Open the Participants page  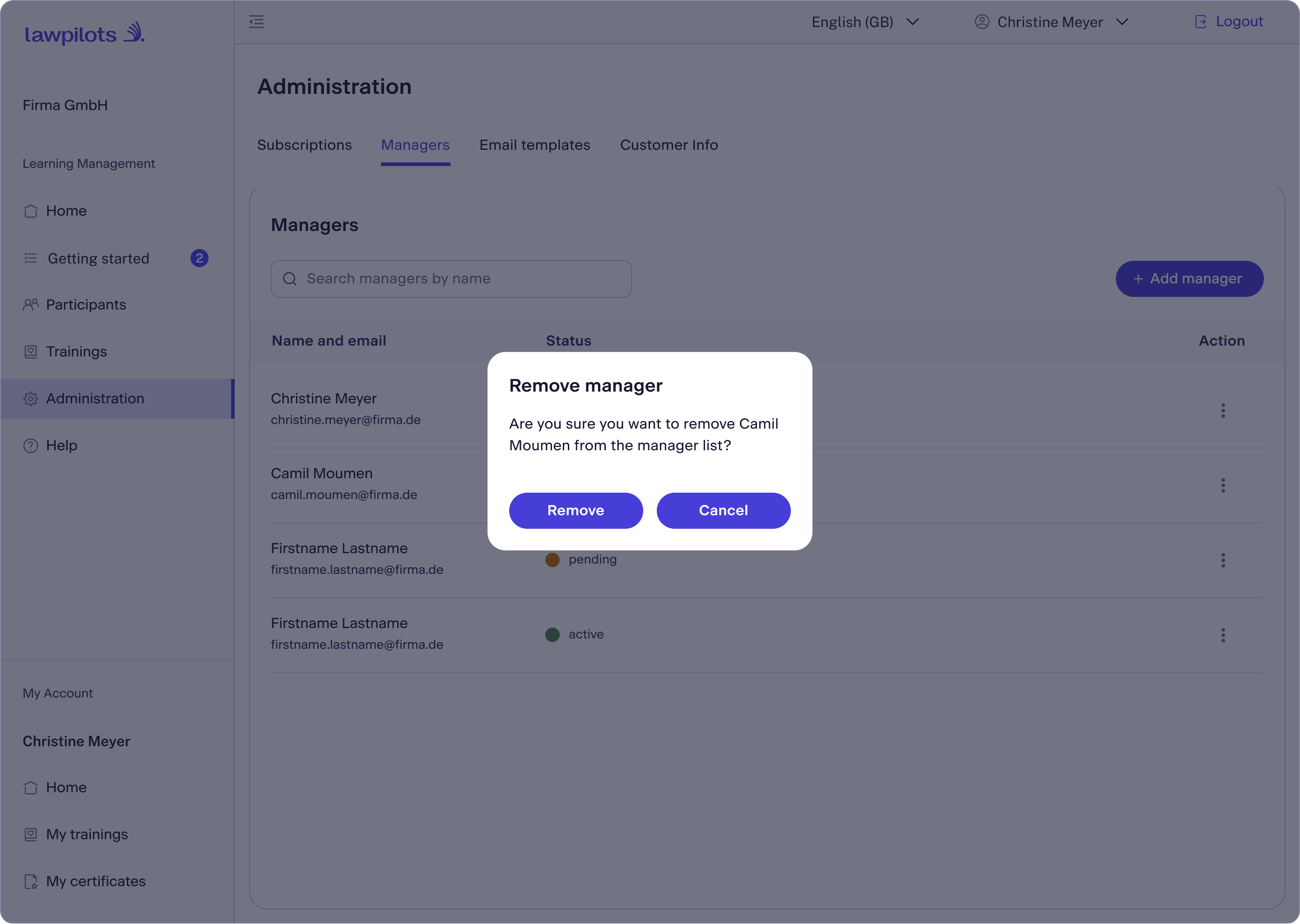(x=85, y=305)
